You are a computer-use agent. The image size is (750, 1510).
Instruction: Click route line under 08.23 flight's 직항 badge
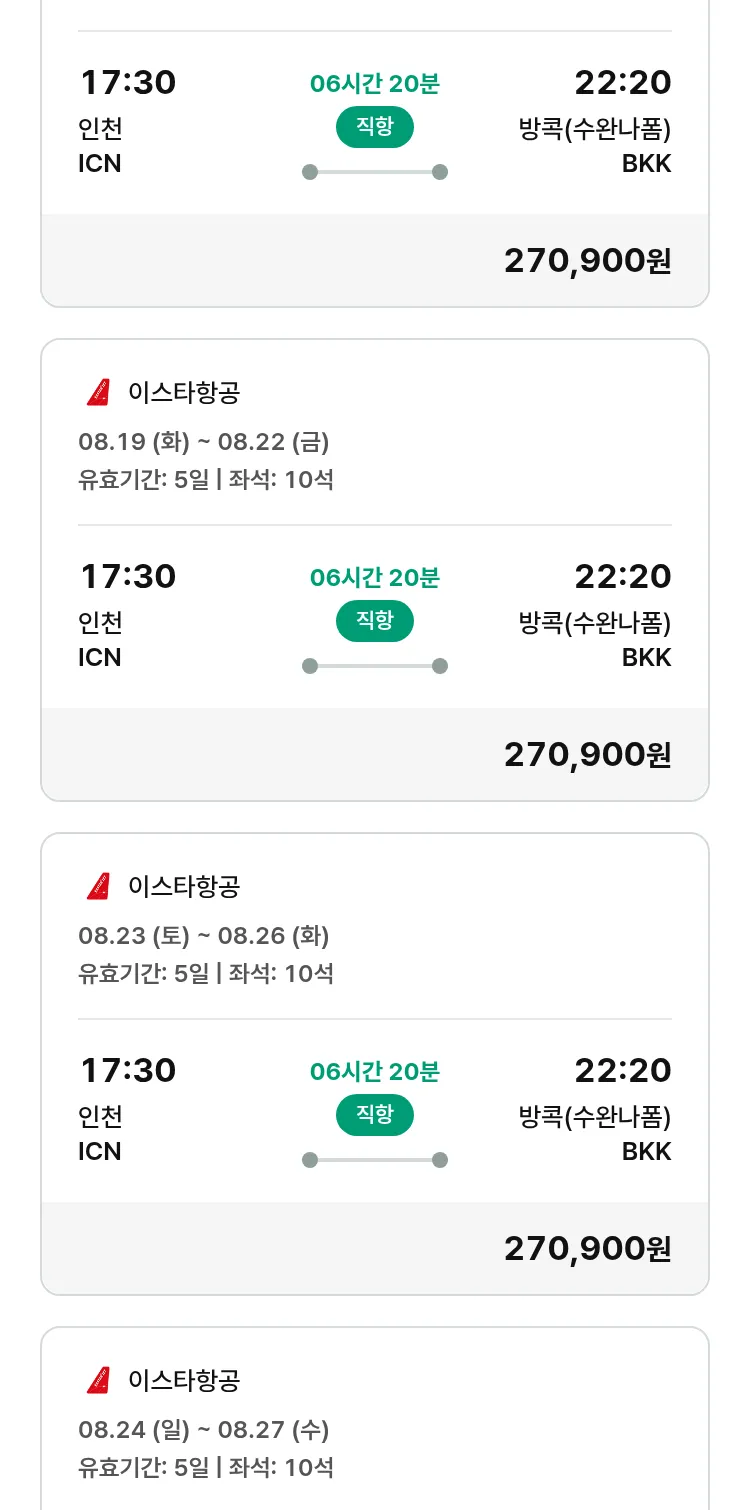(375, 1160)
